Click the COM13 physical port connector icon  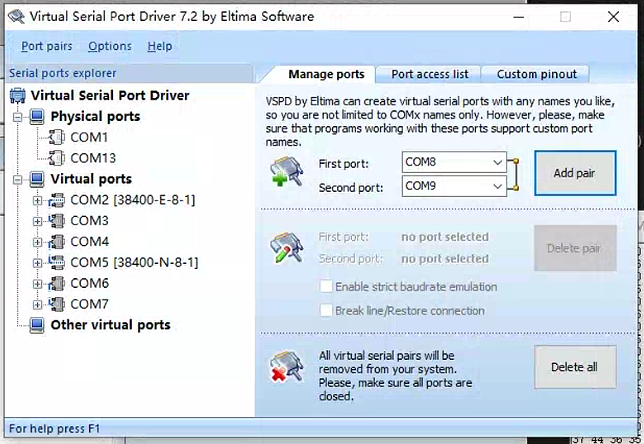tap(57, 158)
